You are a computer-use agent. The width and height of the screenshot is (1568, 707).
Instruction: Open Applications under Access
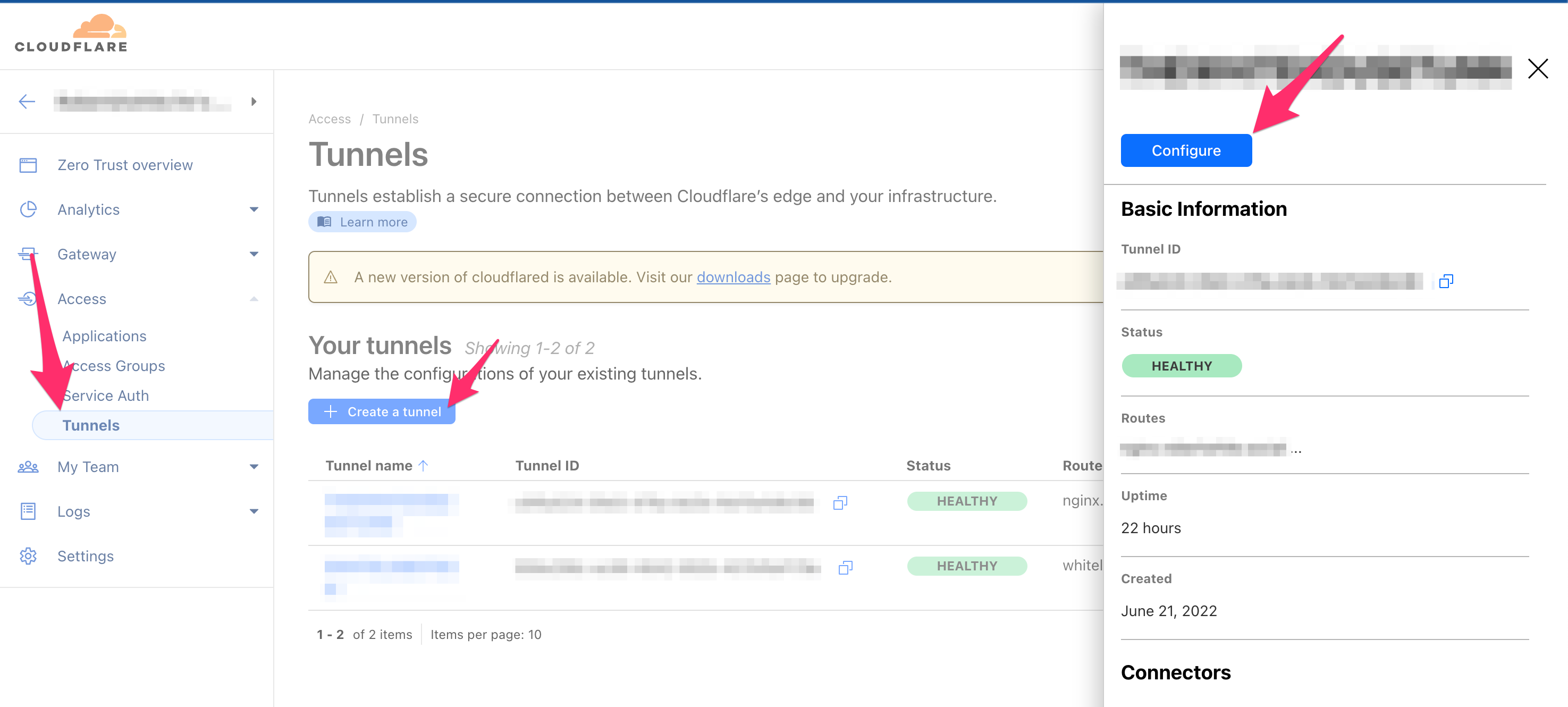point(104,336)
